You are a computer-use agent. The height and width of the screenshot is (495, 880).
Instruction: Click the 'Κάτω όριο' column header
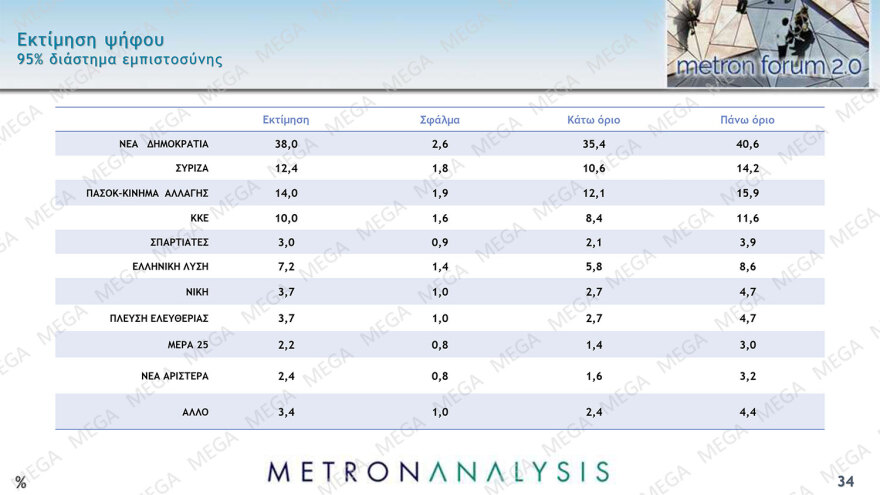(593, 120)
